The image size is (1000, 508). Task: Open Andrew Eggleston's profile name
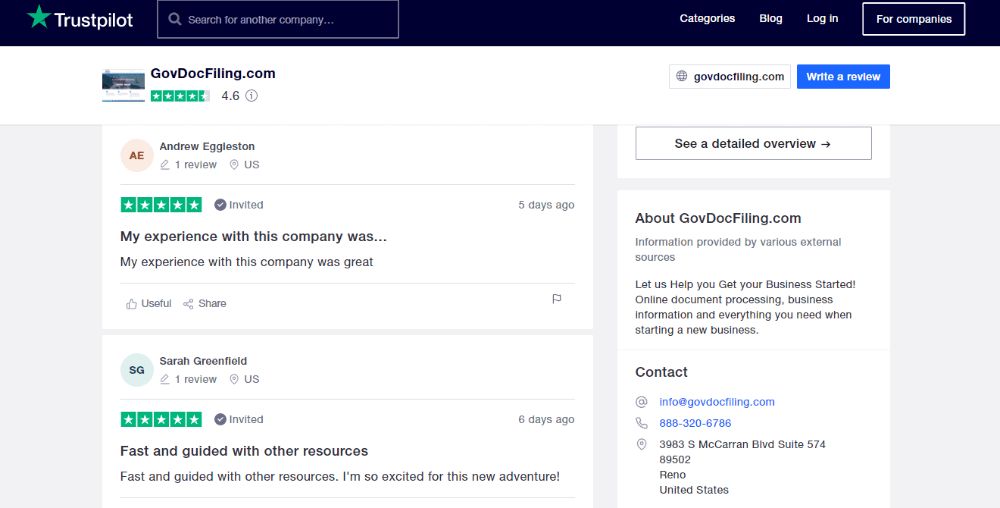click(207, 147)
